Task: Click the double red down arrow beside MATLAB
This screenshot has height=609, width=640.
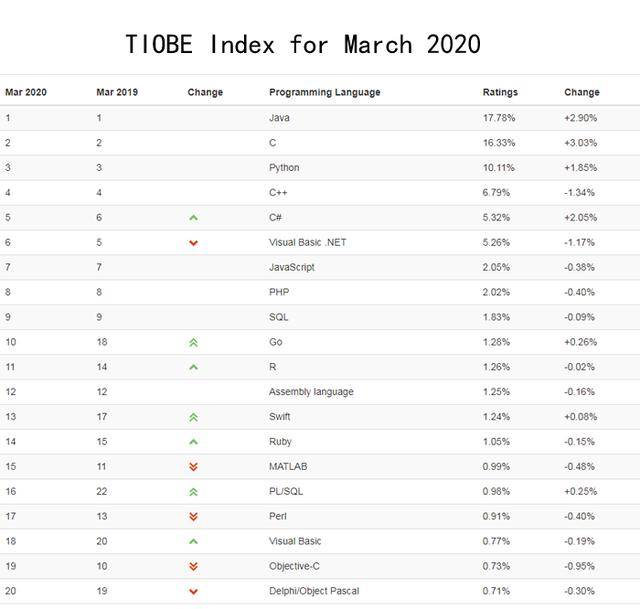Action: coord(193,467)
